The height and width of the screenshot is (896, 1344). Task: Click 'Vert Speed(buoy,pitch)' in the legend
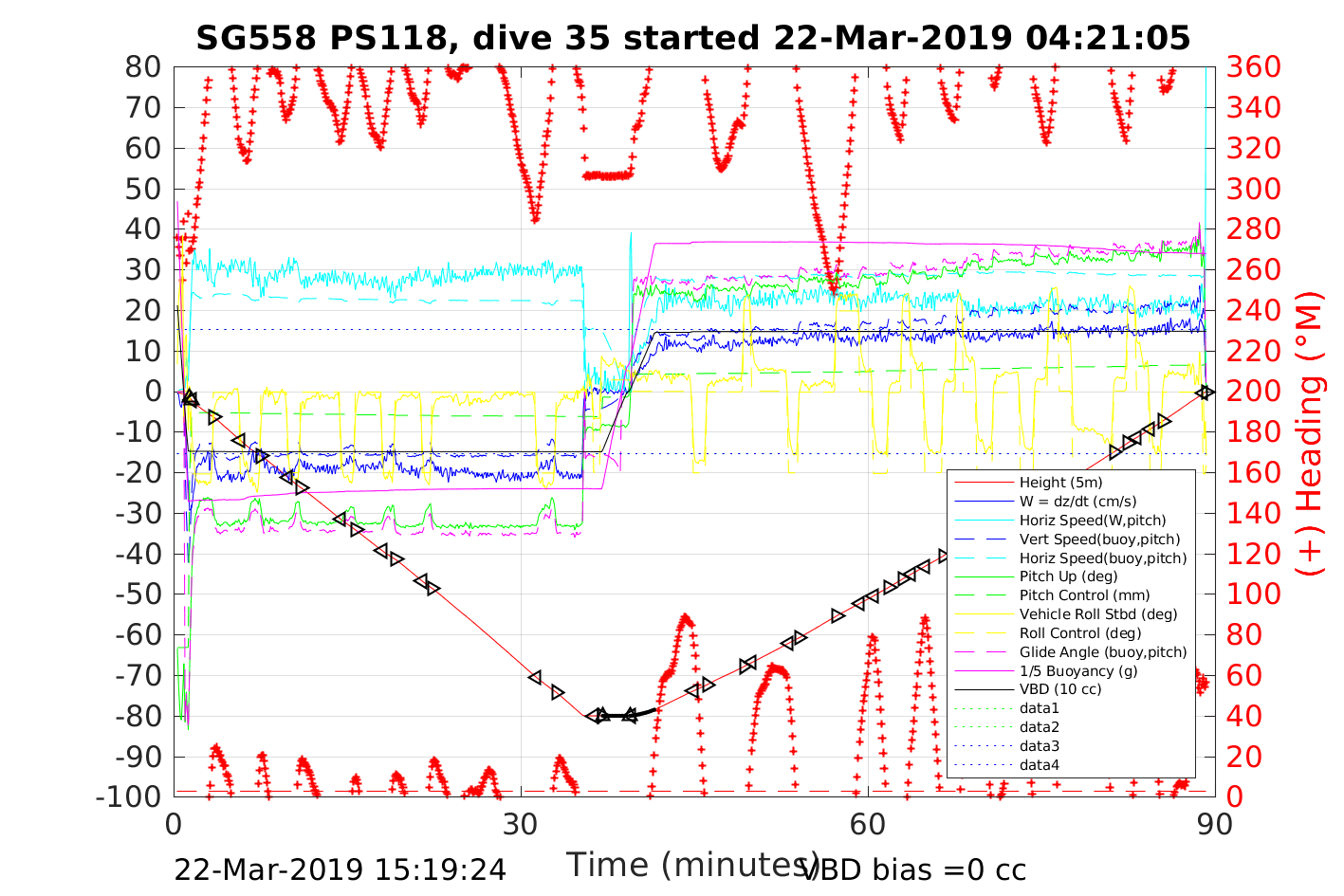[1099, 539]
